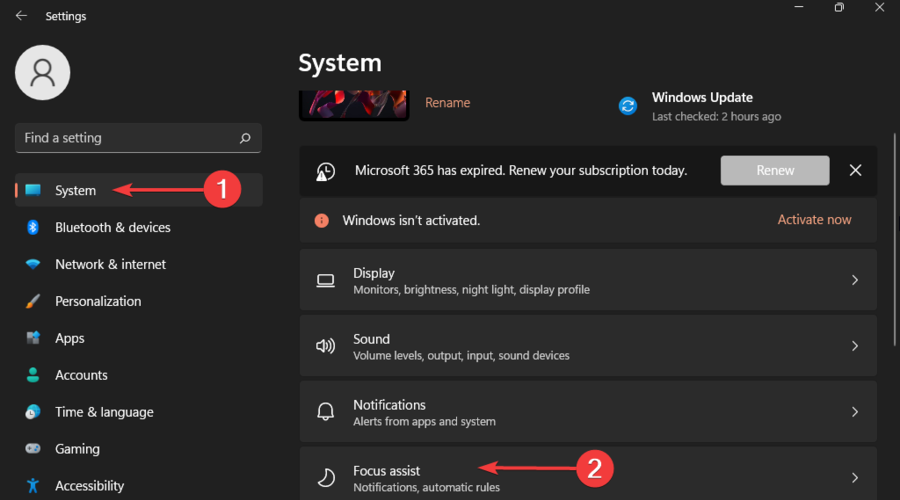
Task: Open Bluetooth & devices settings
Action: [x=112, y=227]
